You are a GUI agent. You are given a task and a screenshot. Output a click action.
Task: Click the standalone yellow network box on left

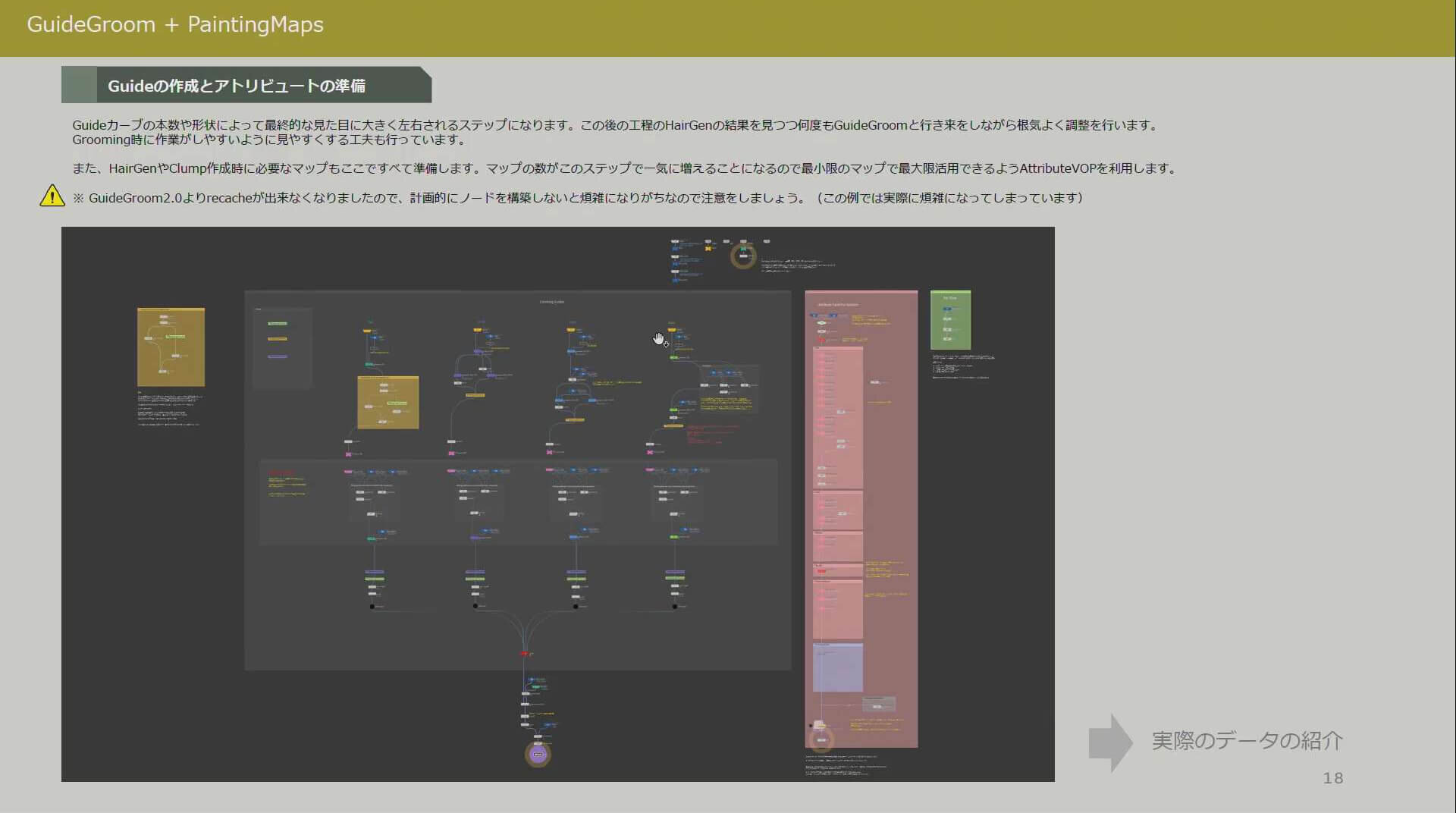[x=171, y=347]
